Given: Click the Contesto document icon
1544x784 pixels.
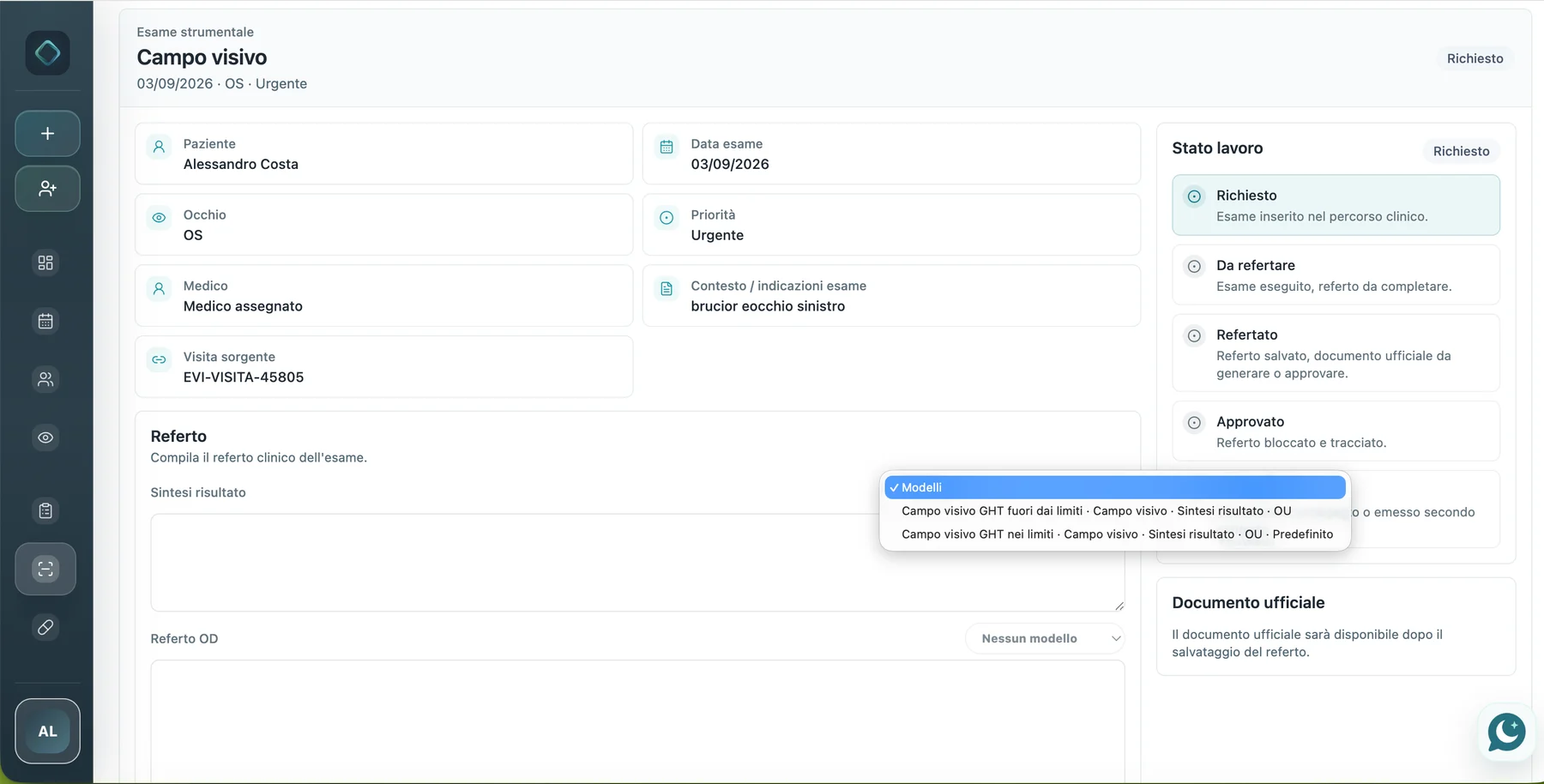Looking at the screenshot, I should tap(666, 289).
